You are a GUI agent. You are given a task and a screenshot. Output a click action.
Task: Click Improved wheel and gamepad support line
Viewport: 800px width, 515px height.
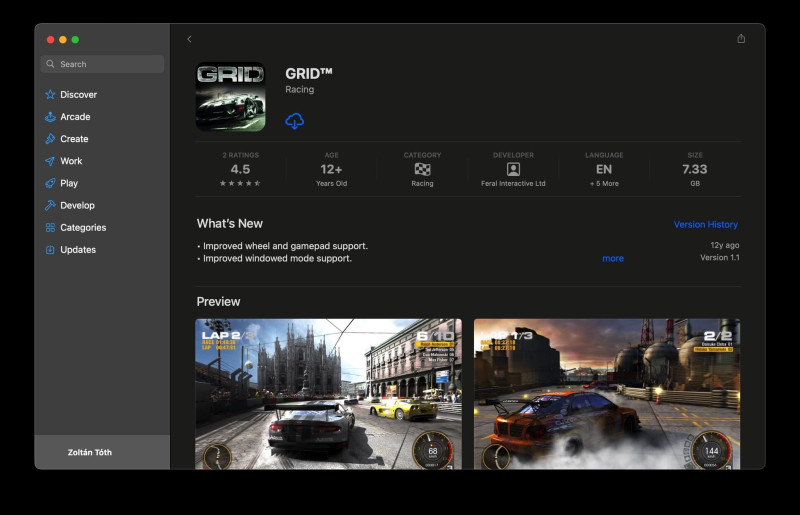coord(283,246)
